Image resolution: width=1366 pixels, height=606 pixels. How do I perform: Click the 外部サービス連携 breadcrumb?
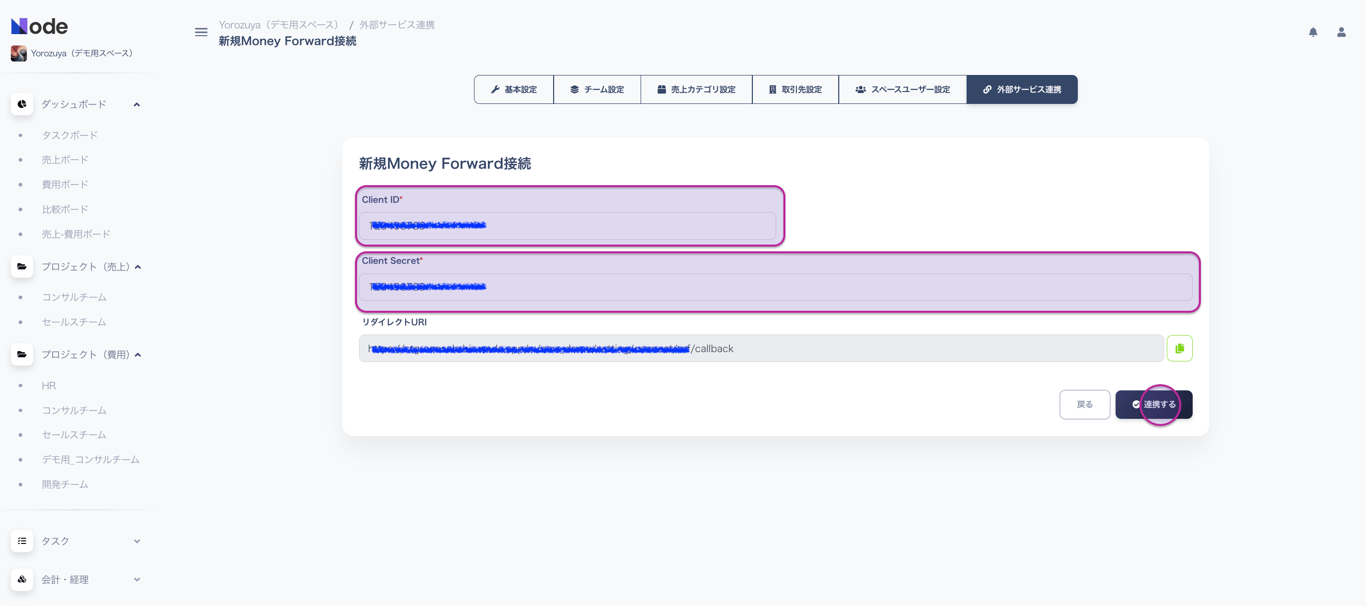[397, 25]
